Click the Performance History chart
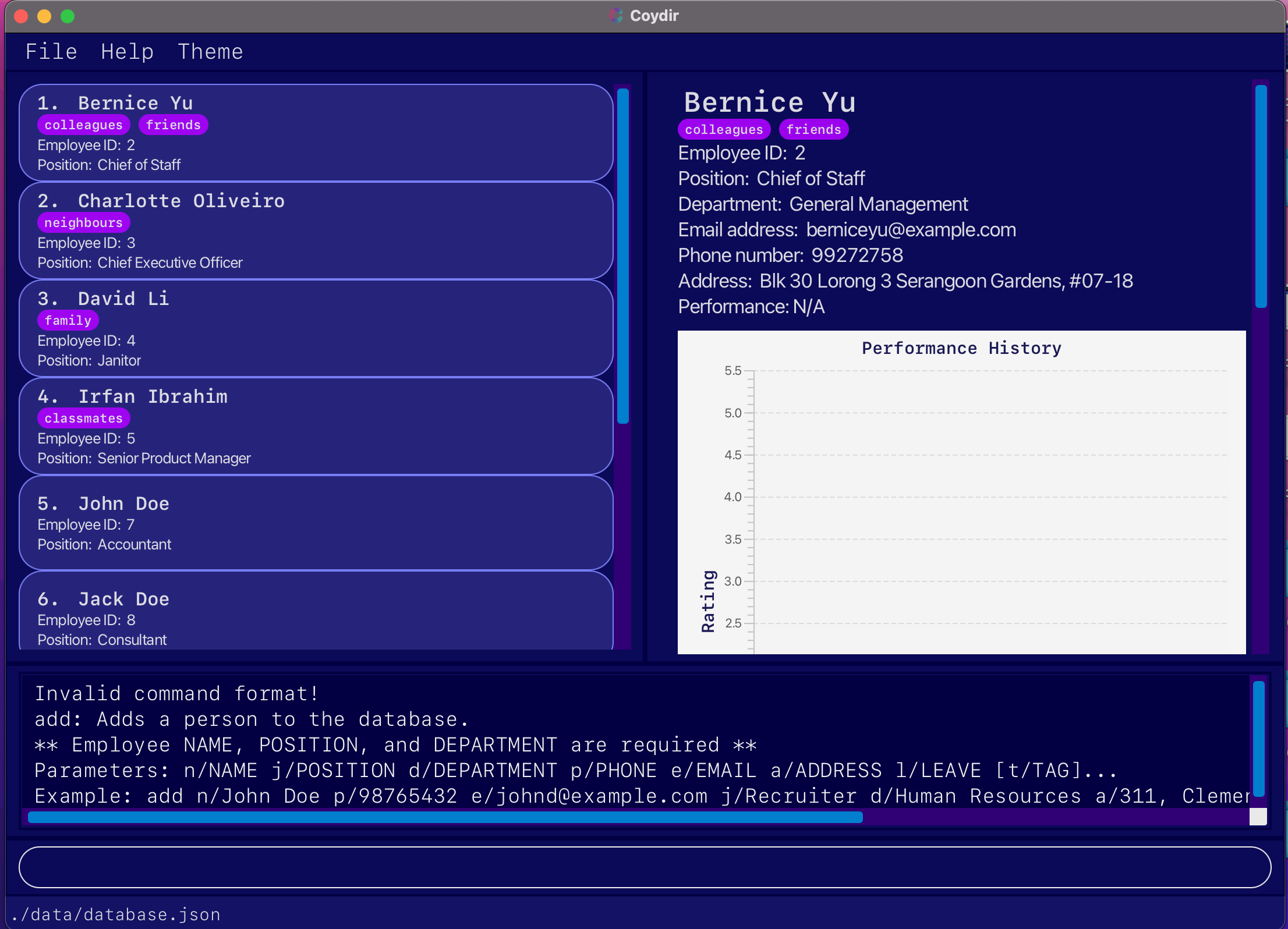 tap(961, 492)
